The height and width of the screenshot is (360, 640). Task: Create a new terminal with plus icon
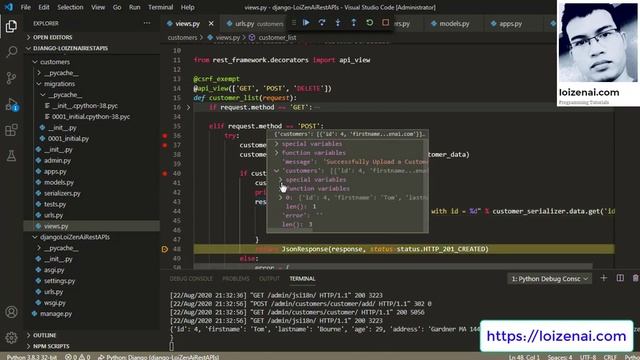(604, 278)
